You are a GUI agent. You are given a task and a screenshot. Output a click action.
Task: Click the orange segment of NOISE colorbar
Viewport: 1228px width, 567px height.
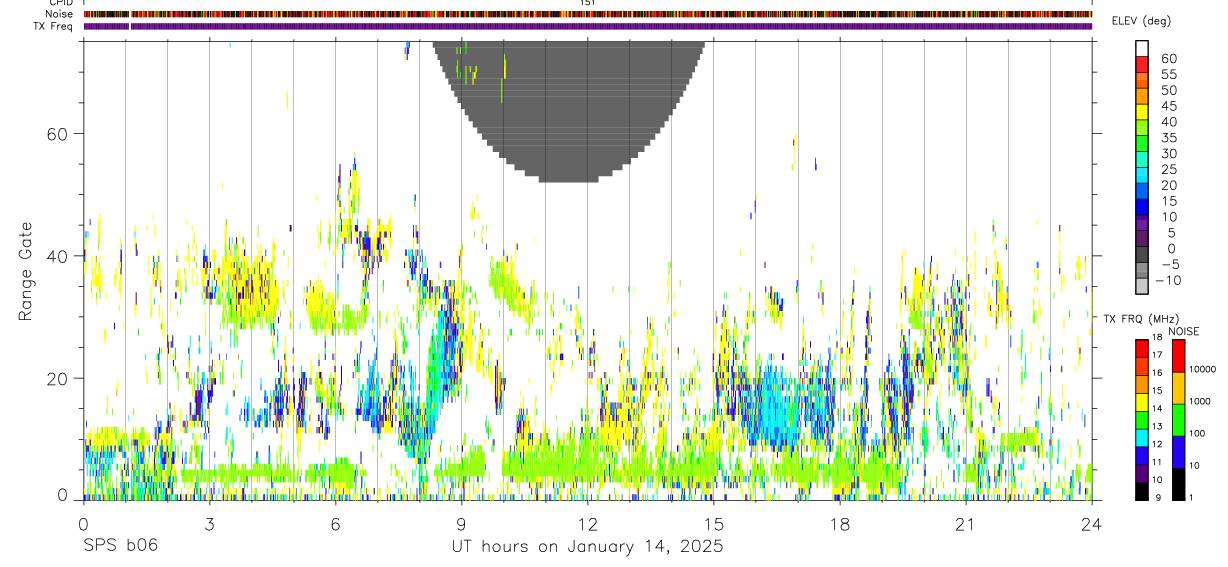click(x=1178, y=388)
